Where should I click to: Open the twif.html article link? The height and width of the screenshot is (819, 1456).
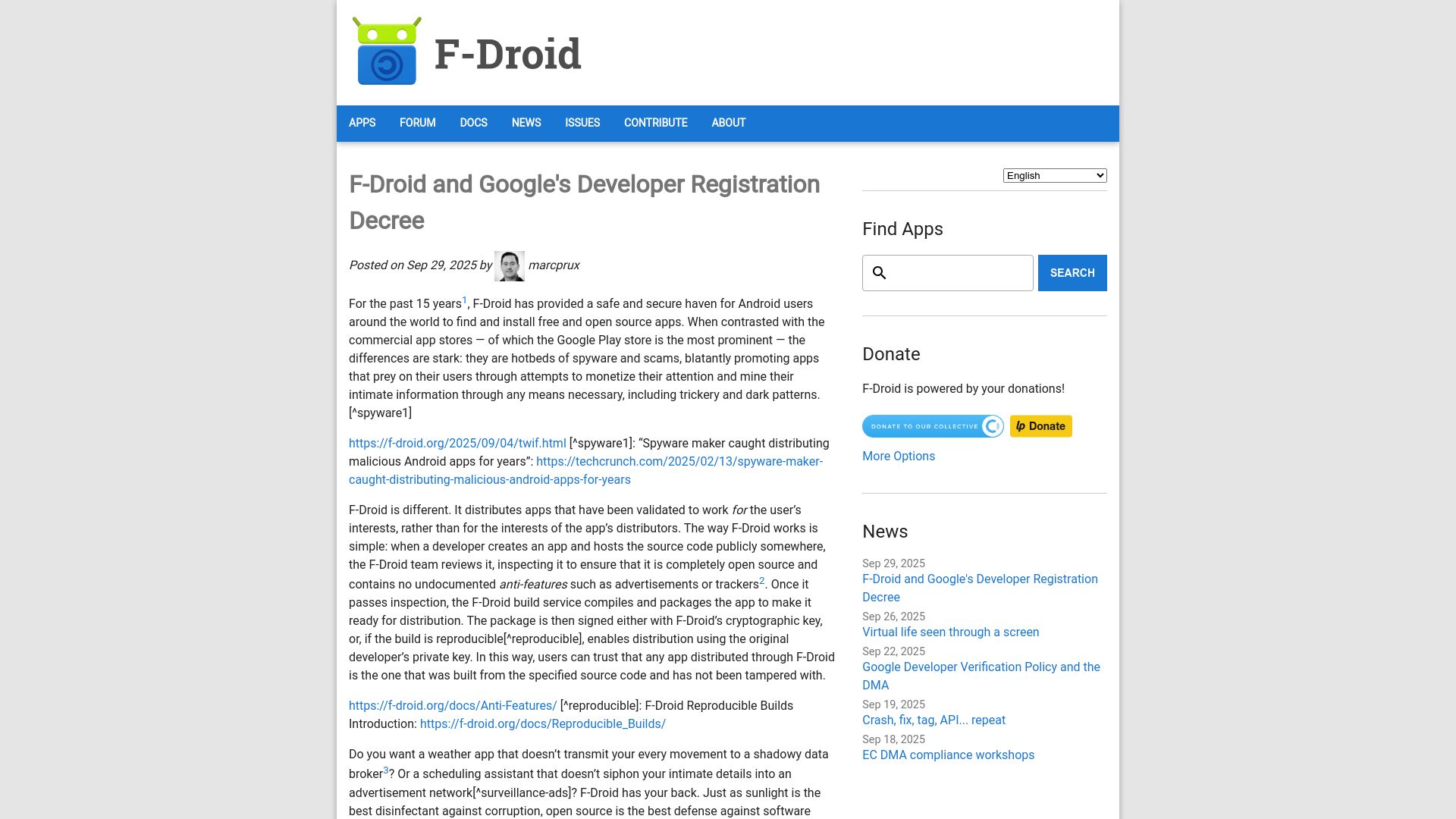click(x=457, y=444)
